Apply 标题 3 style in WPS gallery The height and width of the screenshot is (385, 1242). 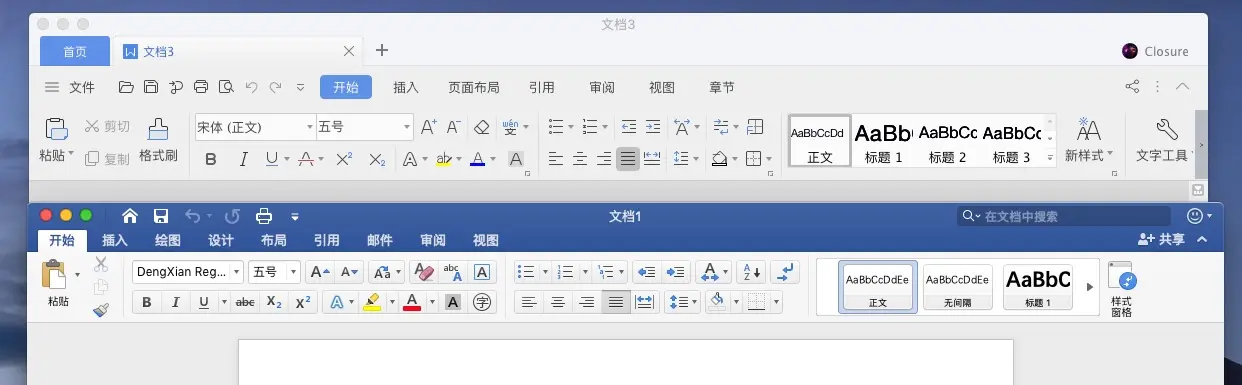tap(1012, 141)
